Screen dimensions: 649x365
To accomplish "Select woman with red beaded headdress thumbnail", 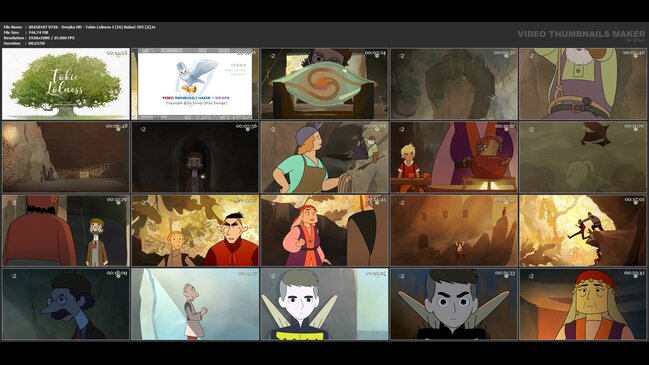I will [x=583, y=304].
